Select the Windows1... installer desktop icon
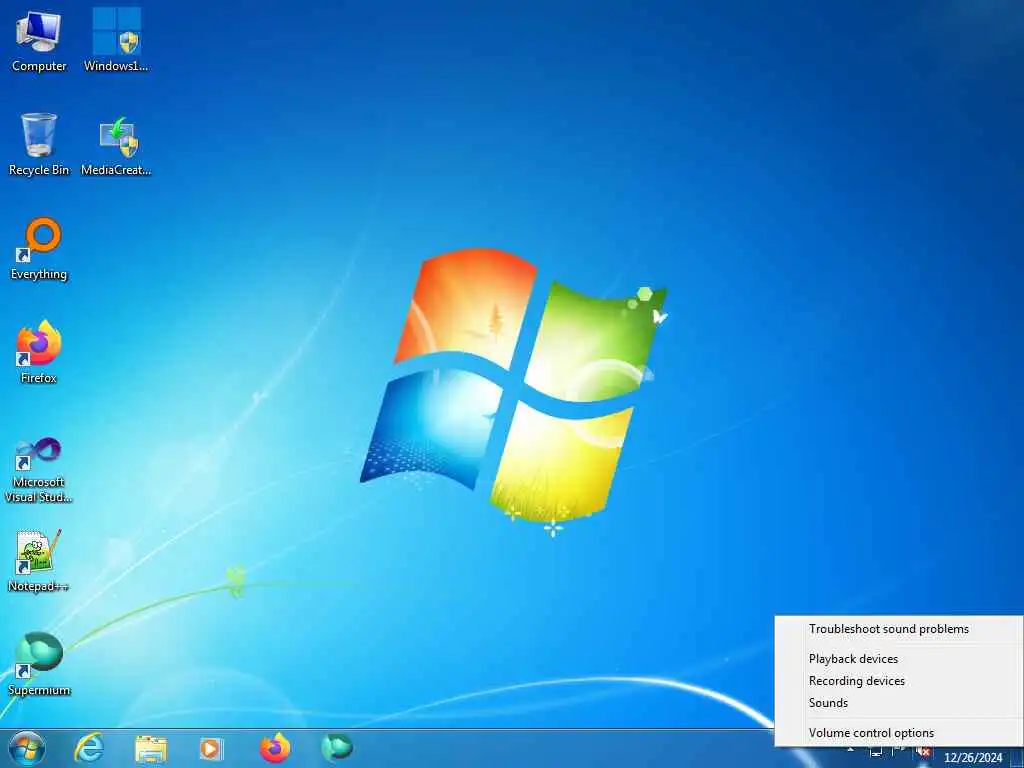The height and width of the screenshot is (768, 1024). coord(116,41)
